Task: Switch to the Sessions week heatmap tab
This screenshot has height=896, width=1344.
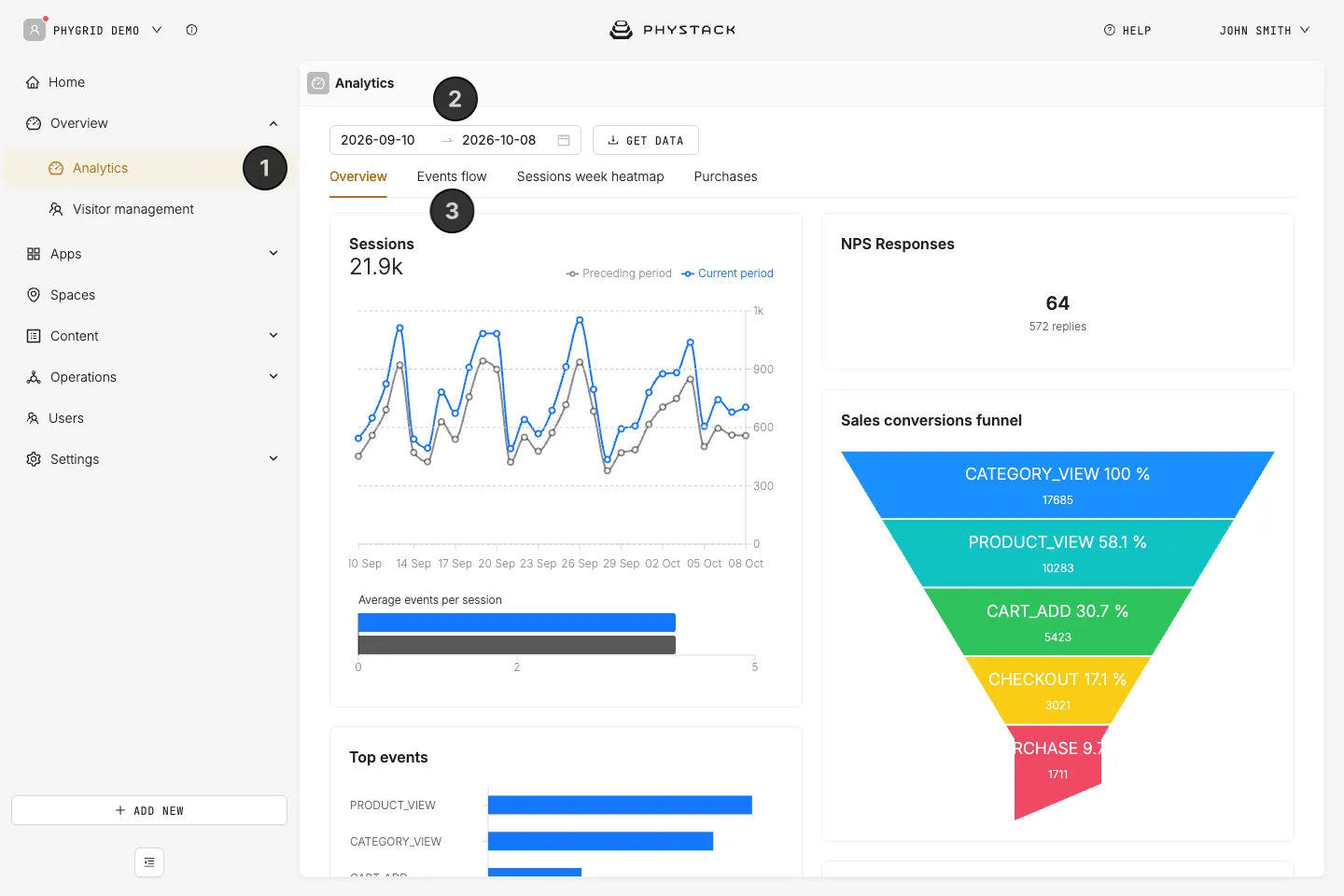Action: pos(591,176)
